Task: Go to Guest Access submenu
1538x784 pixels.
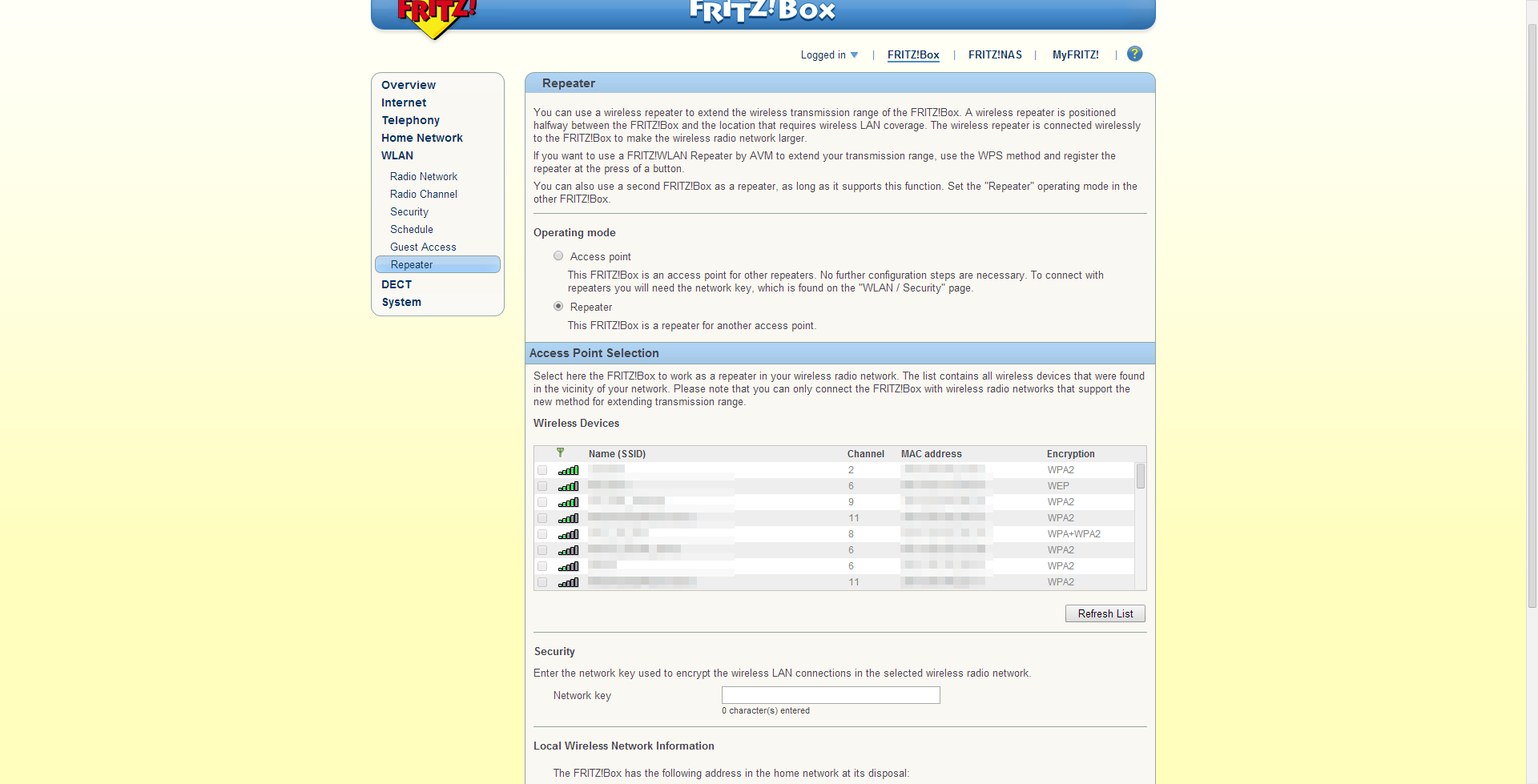Action: [423, 247]
